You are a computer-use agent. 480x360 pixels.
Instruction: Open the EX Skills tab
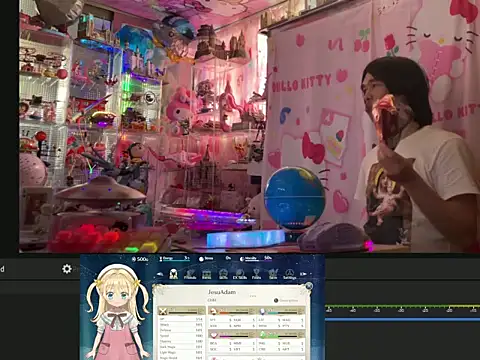pos(240,274)
